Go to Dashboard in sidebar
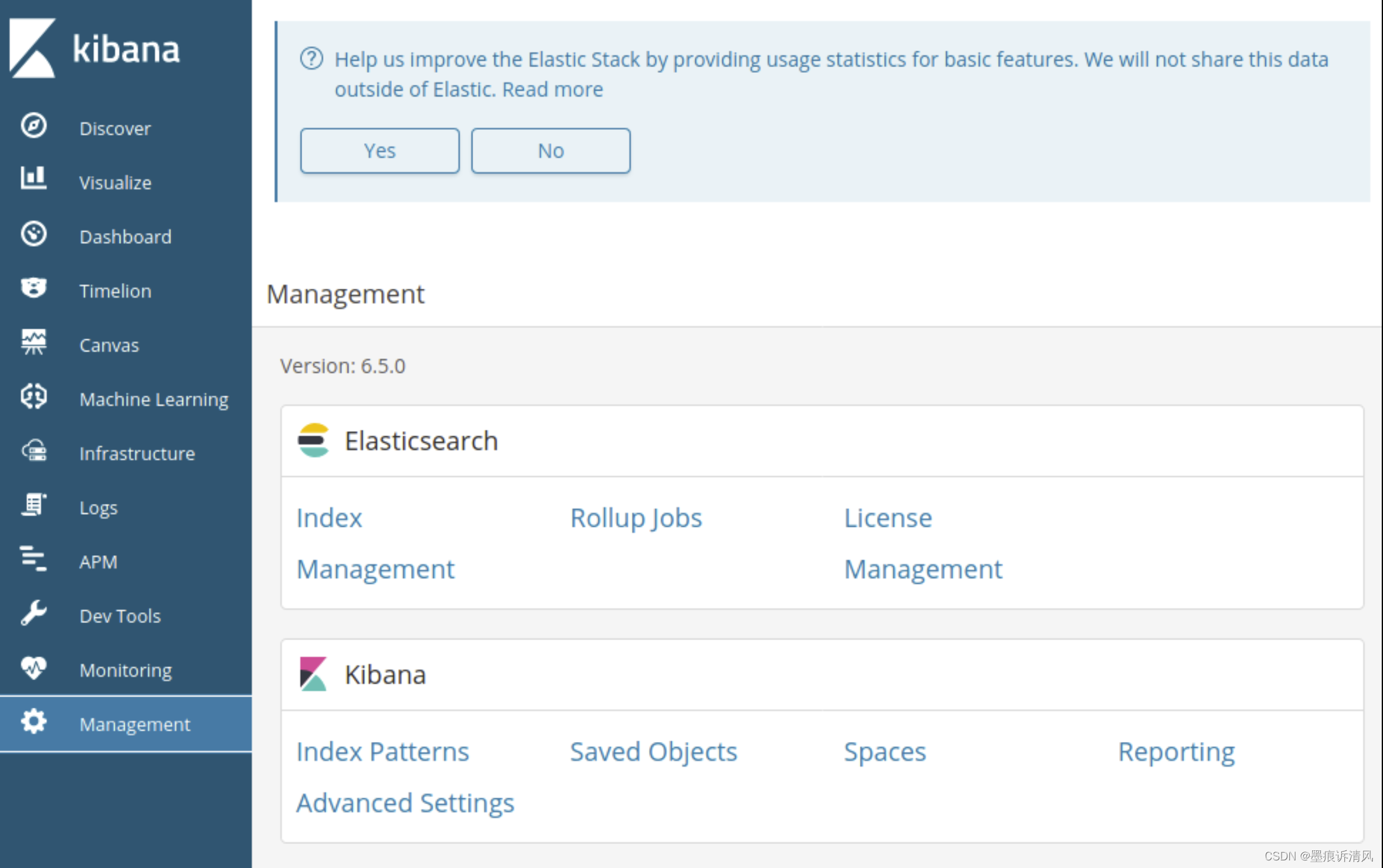The image size is (1383, 868). (126, 237)
